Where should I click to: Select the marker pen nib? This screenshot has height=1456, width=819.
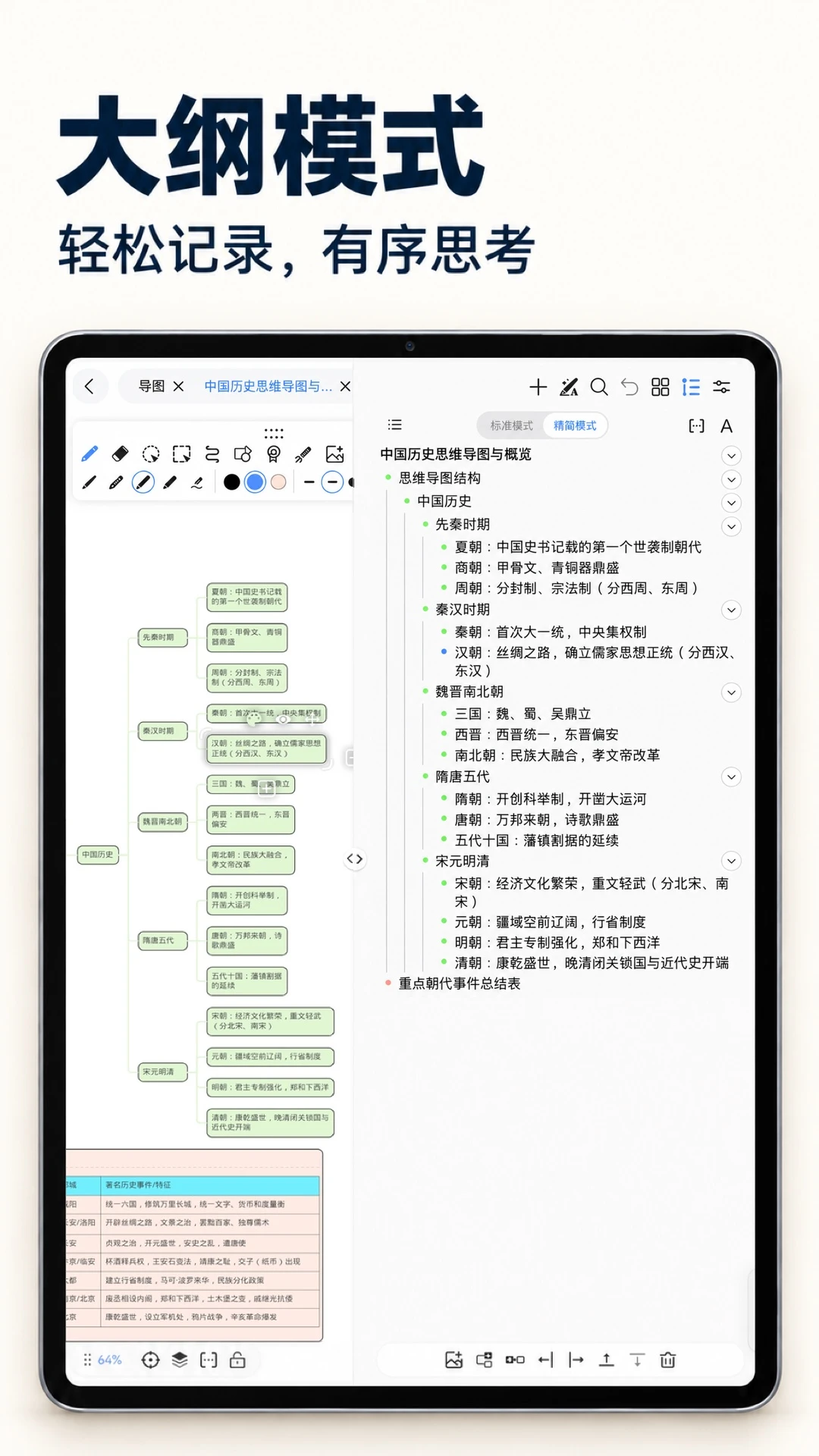point(170,482)
